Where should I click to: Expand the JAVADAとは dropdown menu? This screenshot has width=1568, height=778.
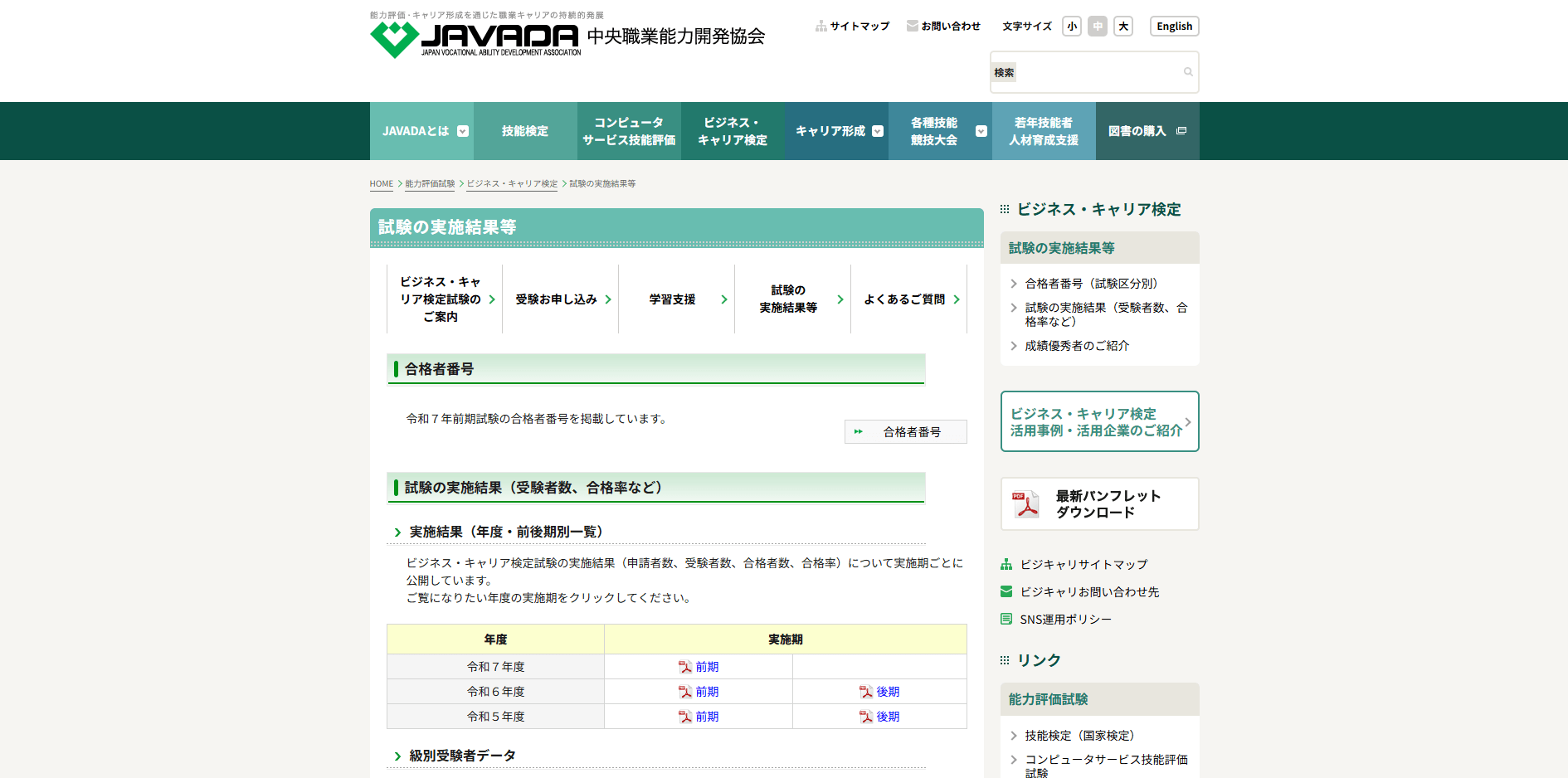coord(463,131)
